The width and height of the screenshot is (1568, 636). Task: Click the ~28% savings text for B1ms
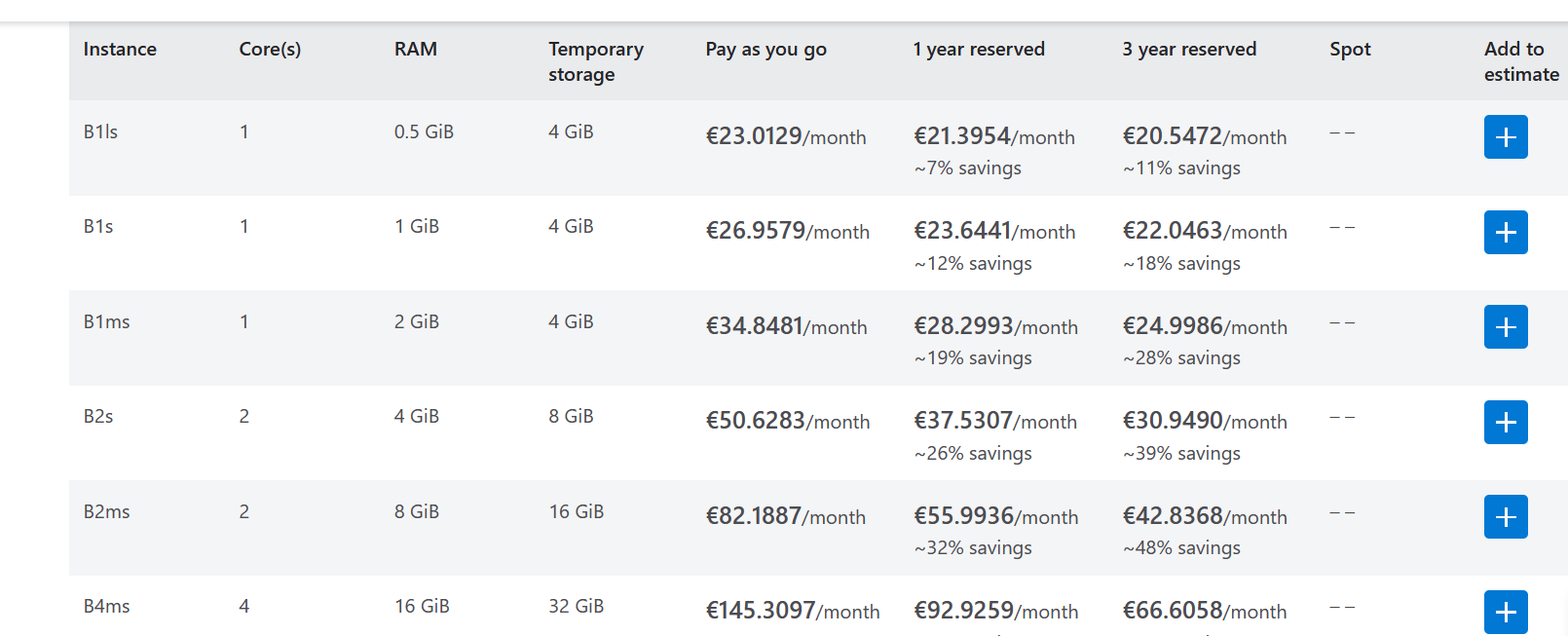pos(1181,358)
